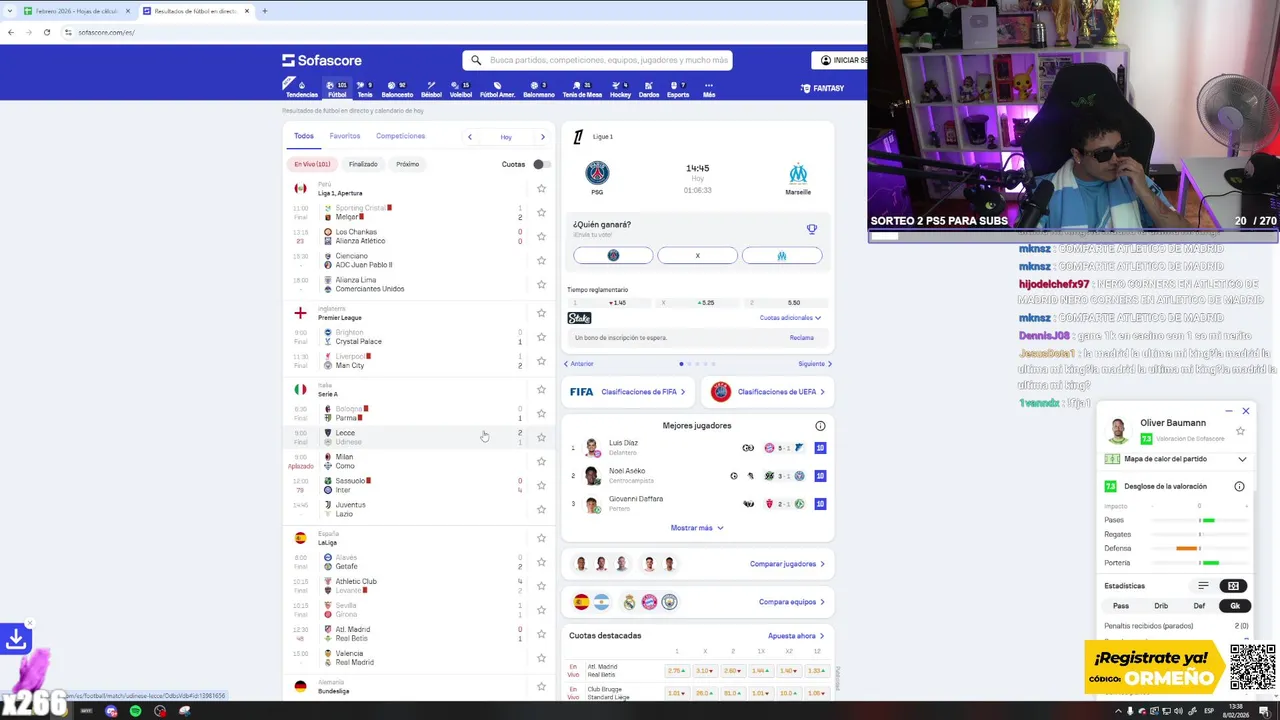
Task: Open the FANTASY link in header
Action: click(x=823, y=88)
